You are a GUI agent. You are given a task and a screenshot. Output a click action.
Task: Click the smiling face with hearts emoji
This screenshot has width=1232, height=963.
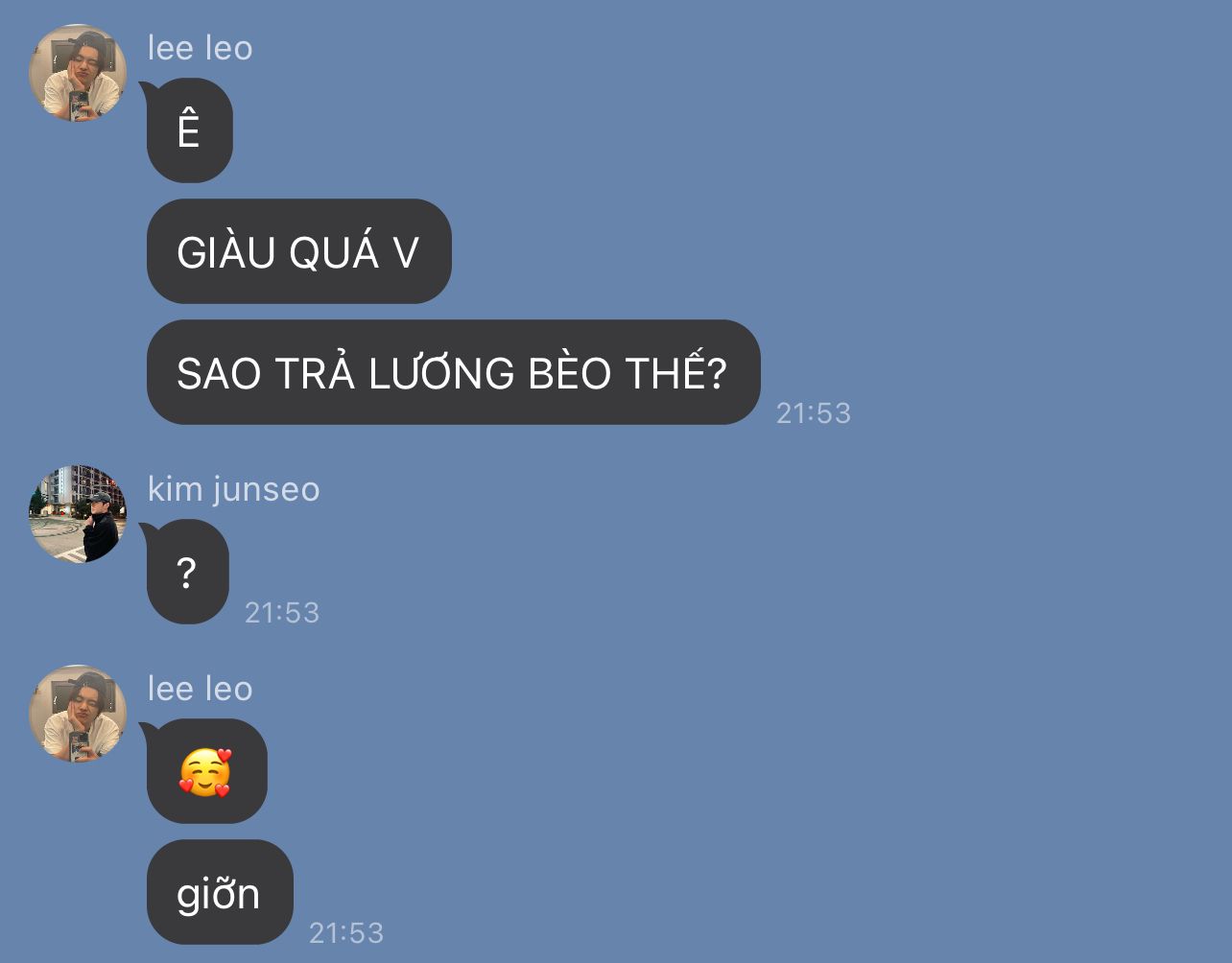pyautogui.click(x=205, y=772)
